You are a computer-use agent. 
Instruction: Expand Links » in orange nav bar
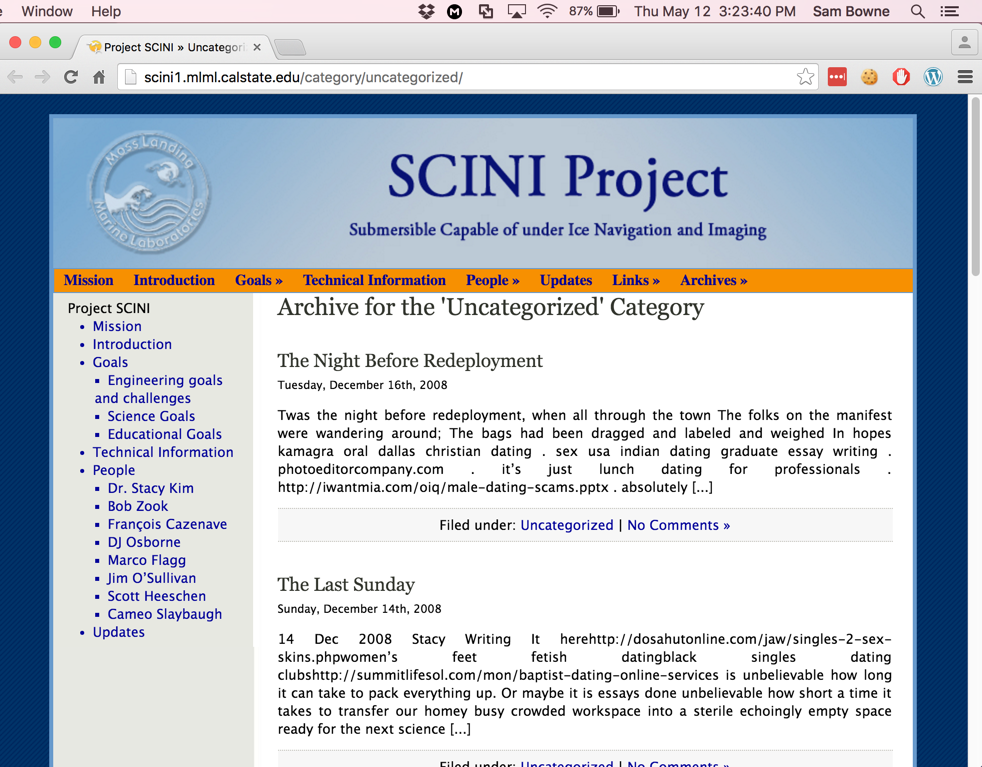pyautogui.click(x=636, y=280)
